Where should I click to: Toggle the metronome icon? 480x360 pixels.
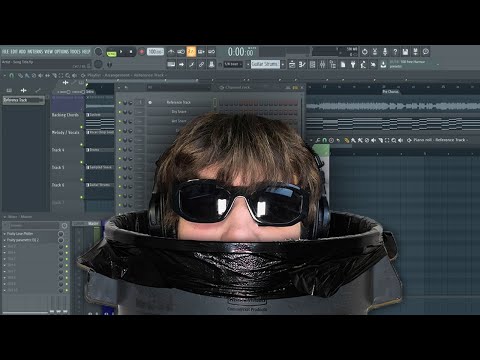click(x=171, y=52)
